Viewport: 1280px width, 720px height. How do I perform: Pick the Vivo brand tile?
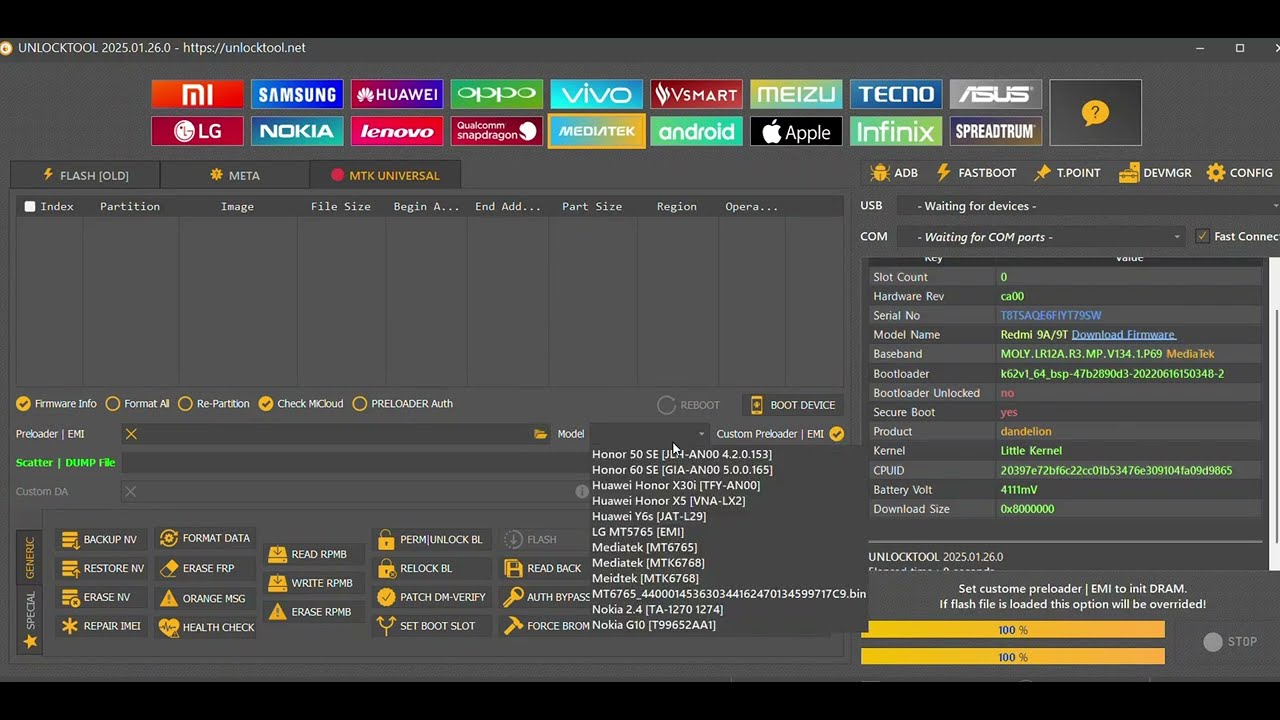click(597, 94)
